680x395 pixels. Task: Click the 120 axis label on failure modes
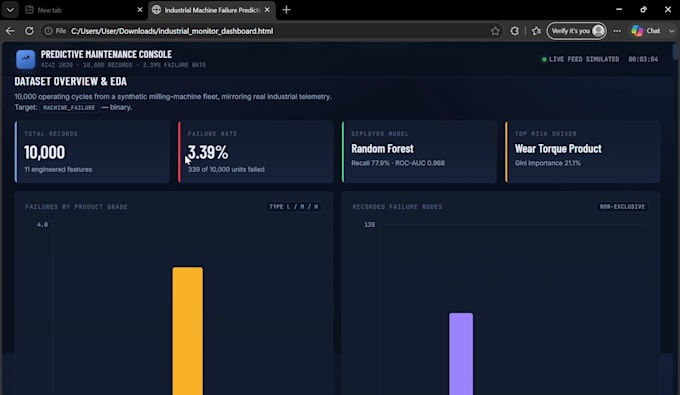click(x=369, y=224)
